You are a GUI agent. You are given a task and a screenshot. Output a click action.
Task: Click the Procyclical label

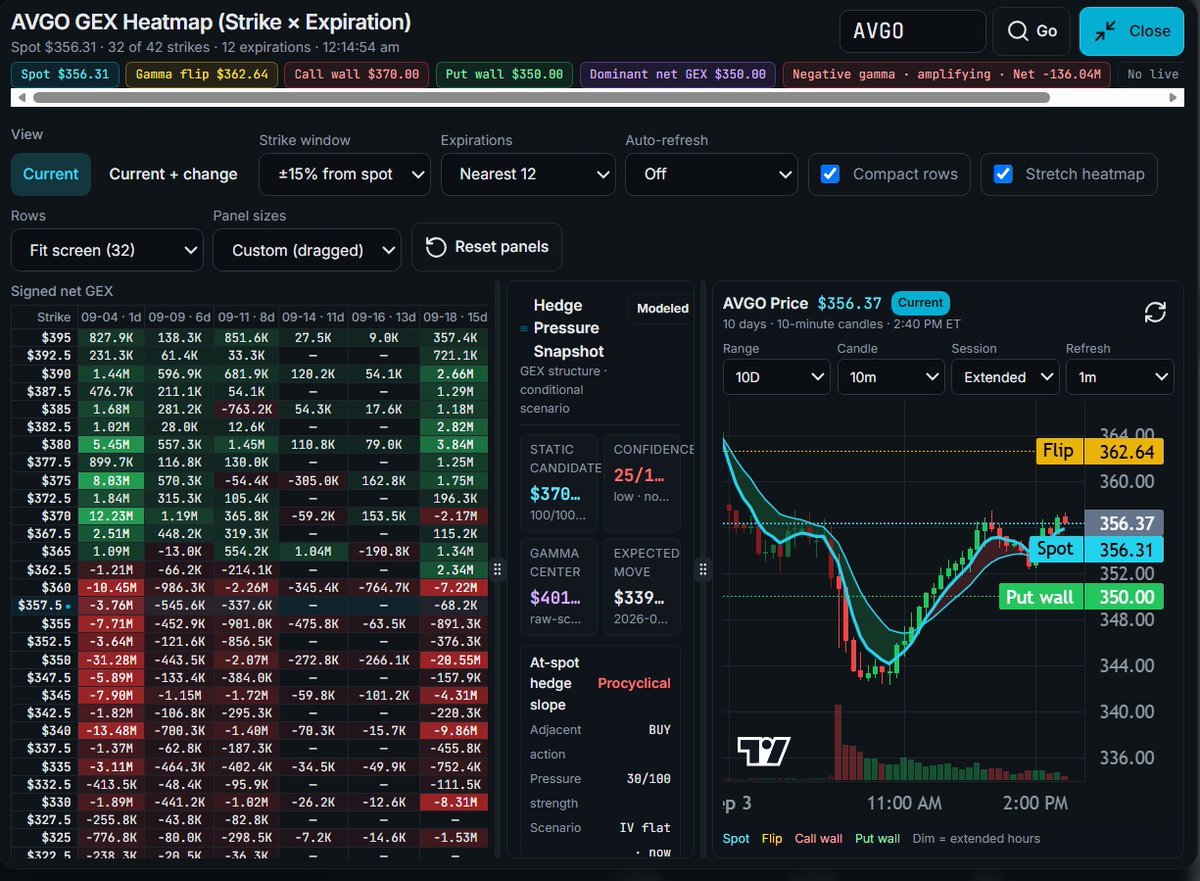tap(634, 683)
